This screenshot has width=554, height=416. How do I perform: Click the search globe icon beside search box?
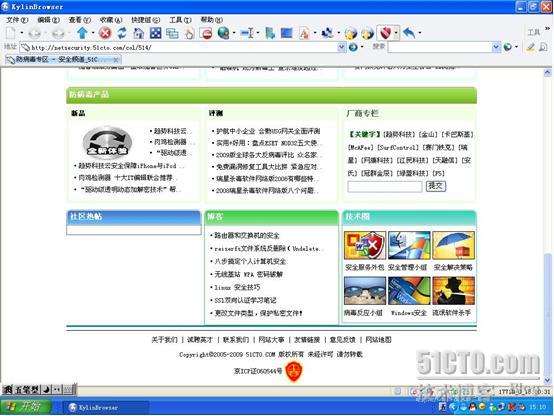pos(508,47)
